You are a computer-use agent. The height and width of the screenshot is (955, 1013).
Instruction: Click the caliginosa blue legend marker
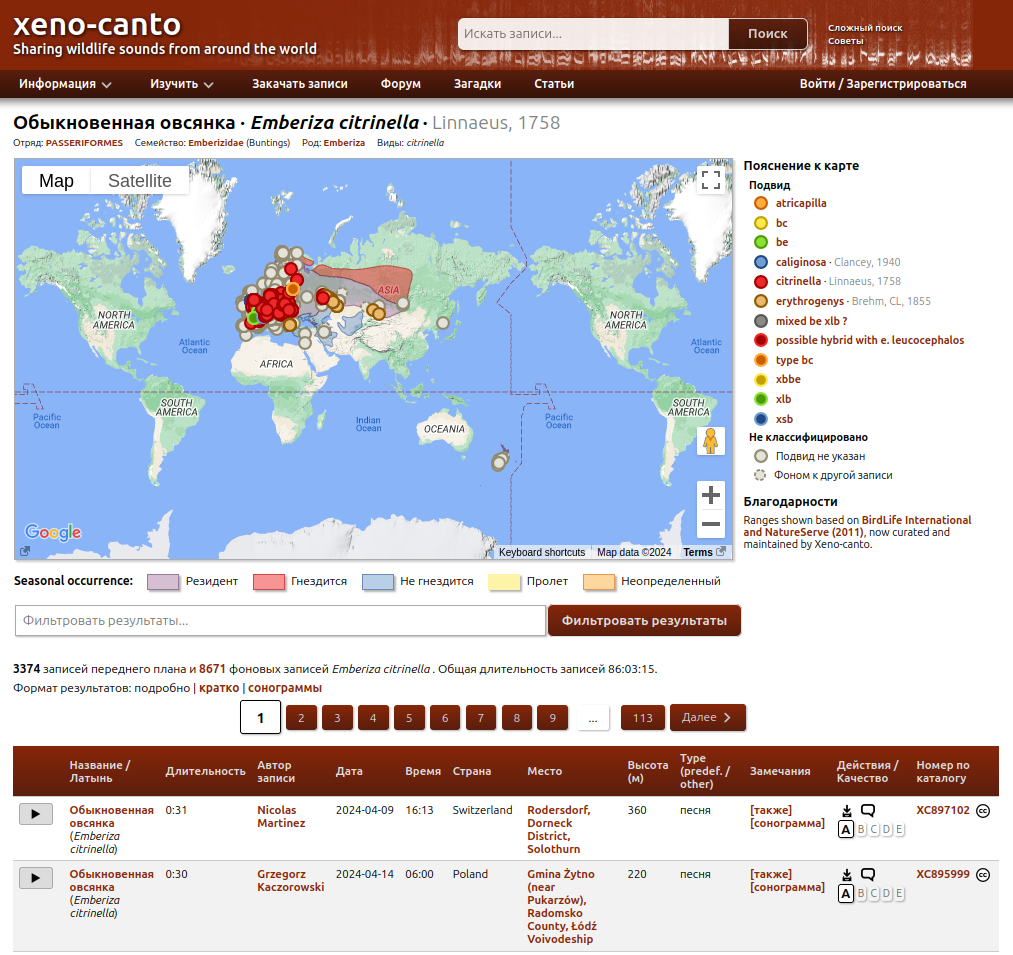[x=761, y=262]
